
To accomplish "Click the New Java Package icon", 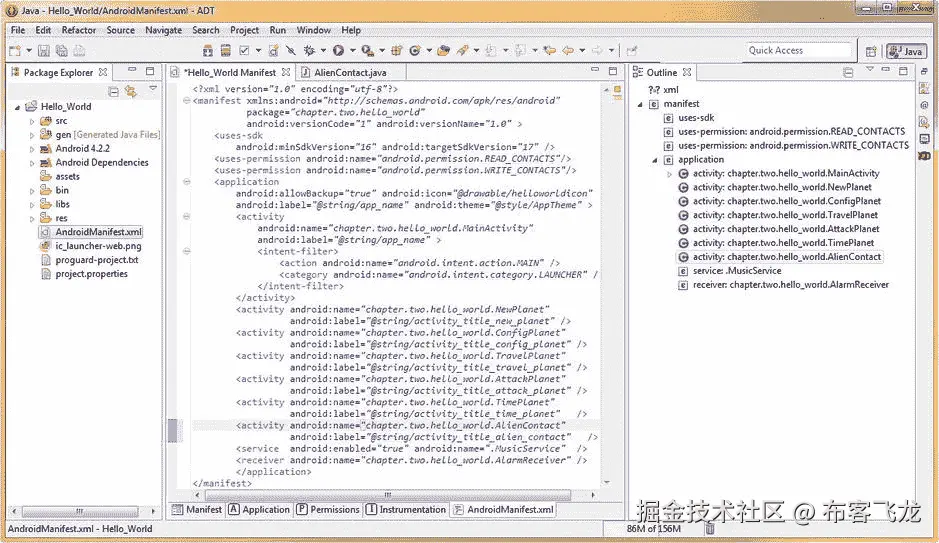I will point(396,51).
